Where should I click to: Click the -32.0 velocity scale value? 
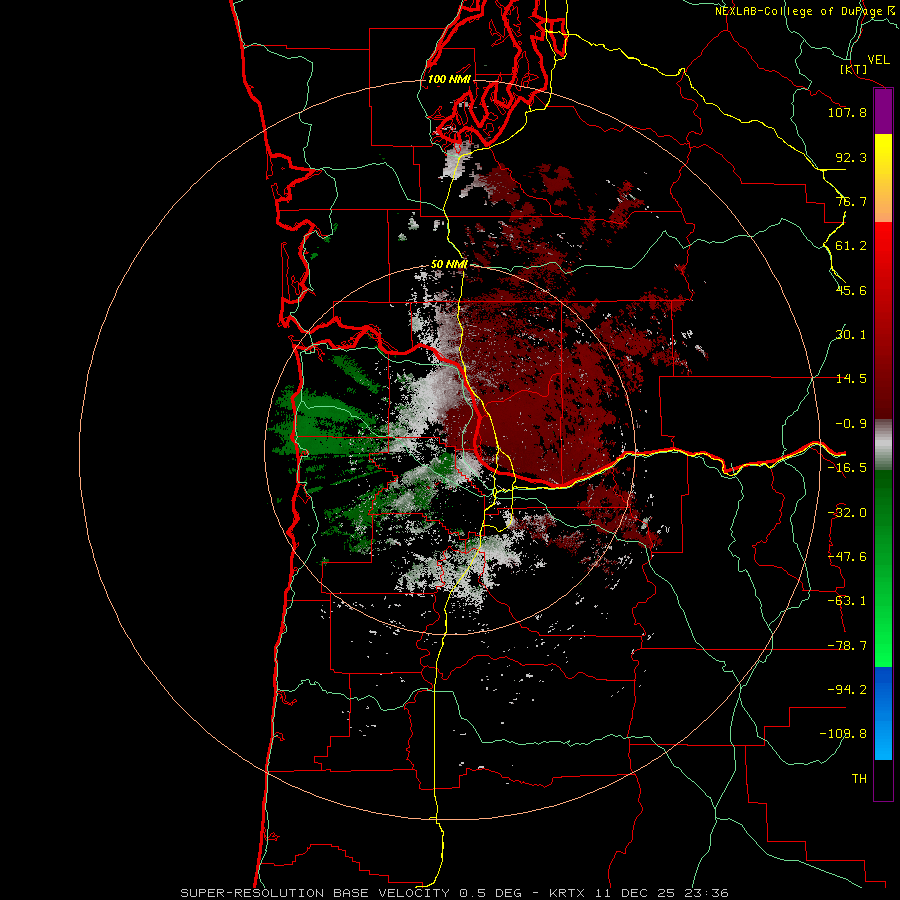[847, 513]
